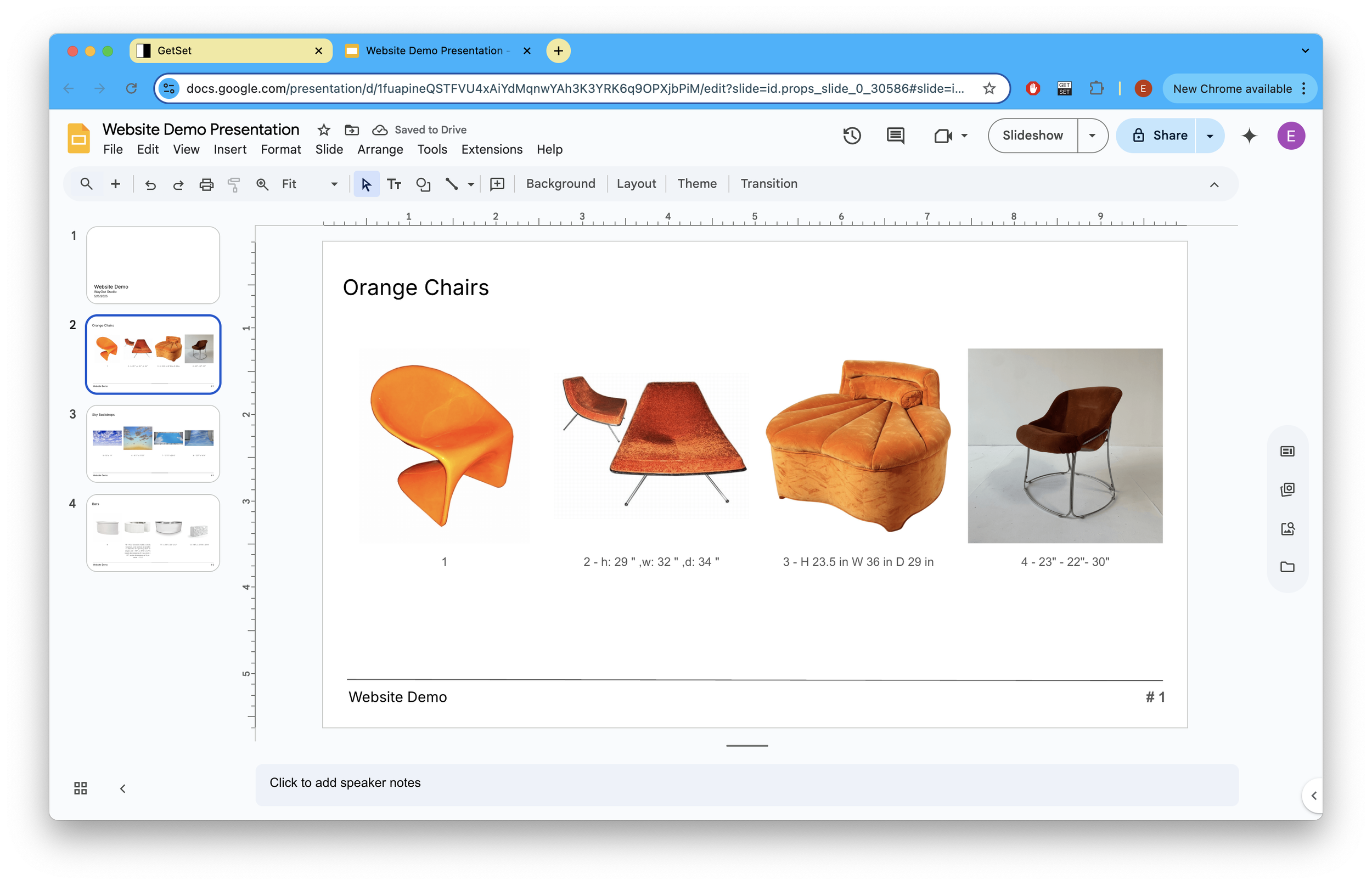Screen dimensions: 1372x885
Task: Hide the menus with collapse chevron
Action: [x=1213, y=184]
